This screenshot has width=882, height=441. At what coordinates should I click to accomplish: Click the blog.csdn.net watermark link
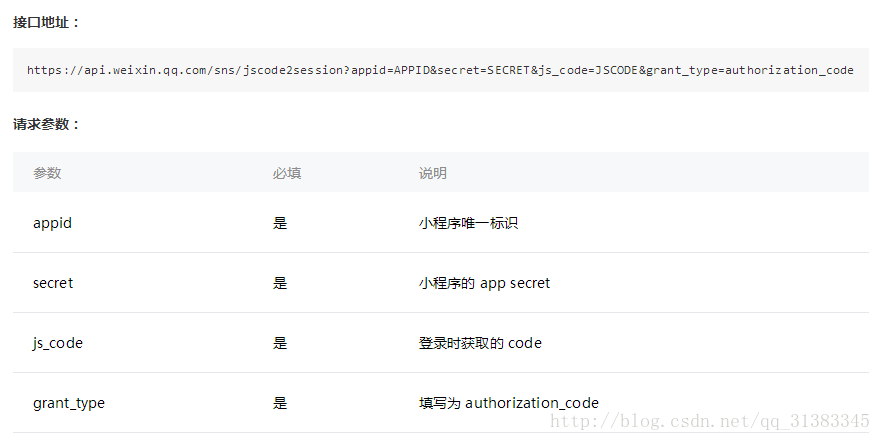(x=711, y=421)
